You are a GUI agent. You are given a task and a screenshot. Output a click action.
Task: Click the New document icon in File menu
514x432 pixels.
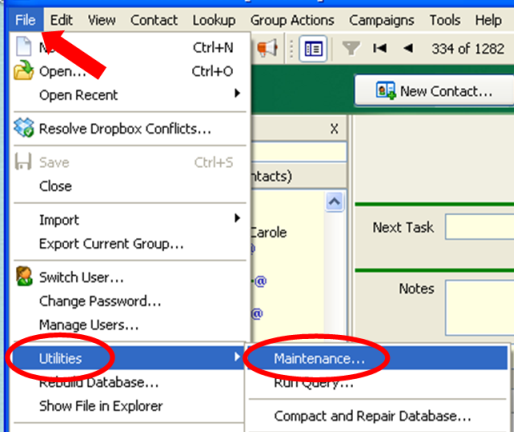tap(24, 46)
